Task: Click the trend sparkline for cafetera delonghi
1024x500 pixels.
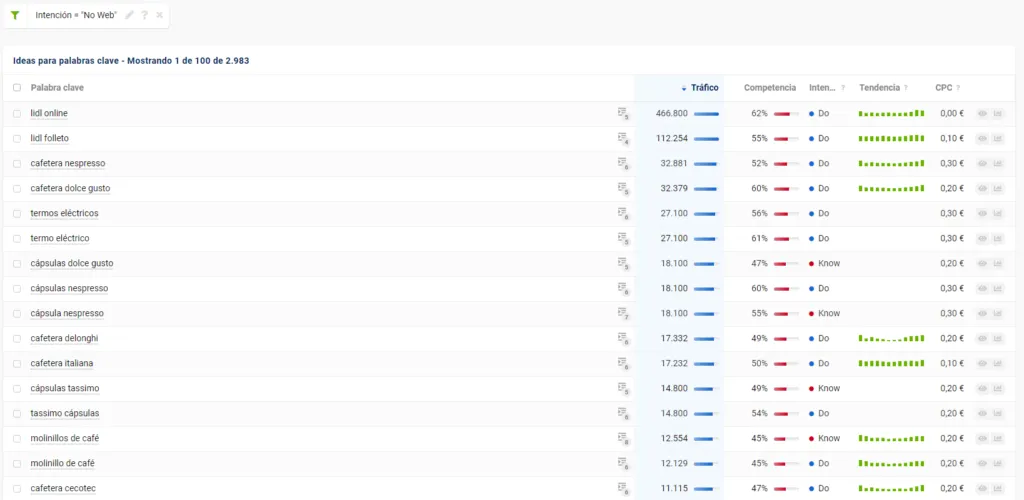Action: (891, 338)
